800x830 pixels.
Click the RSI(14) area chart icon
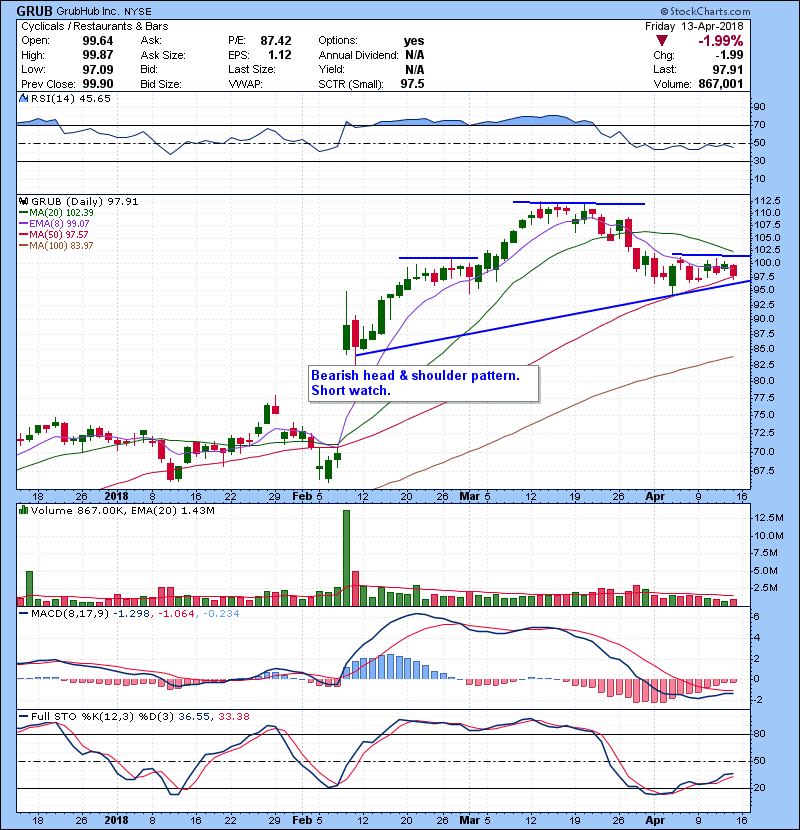23,98
